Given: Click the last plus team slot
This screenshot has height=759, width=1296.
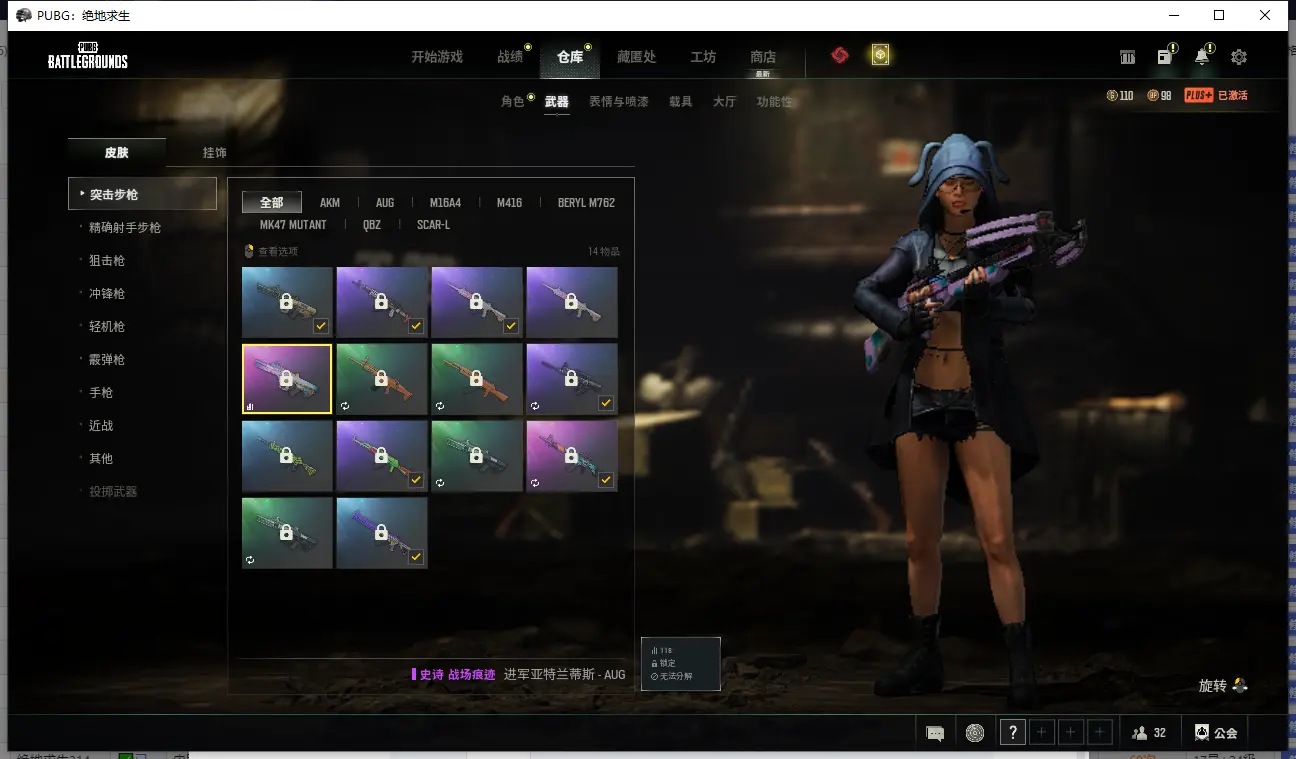Looking at the screenshot, I should (1100, 733).
